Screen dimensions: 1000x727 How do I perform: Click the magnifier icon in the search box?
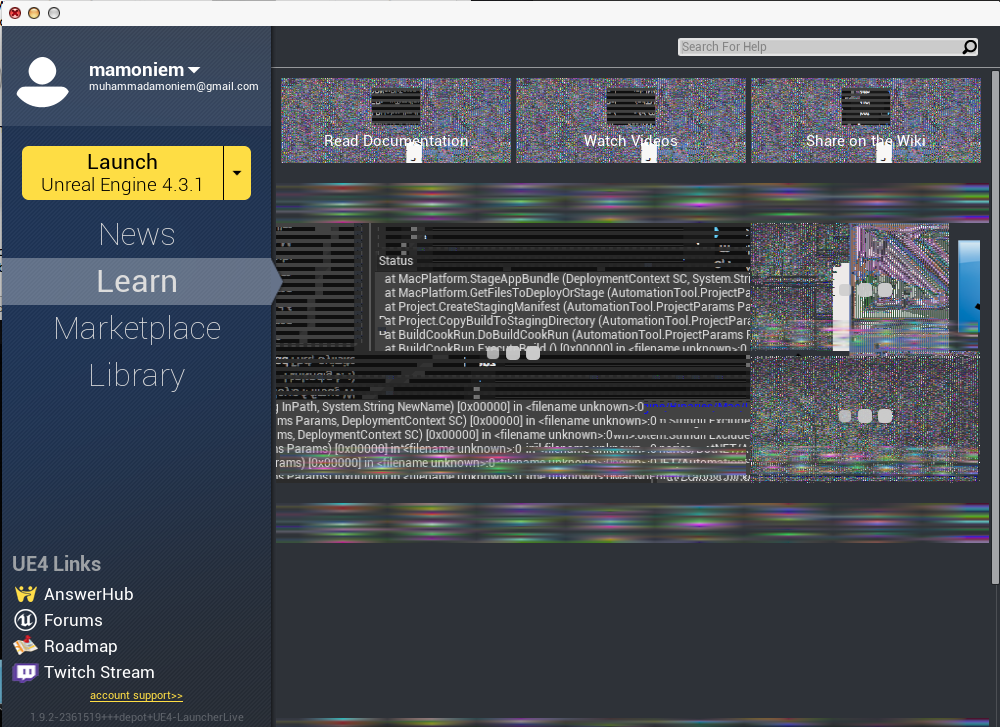point(969,47)
